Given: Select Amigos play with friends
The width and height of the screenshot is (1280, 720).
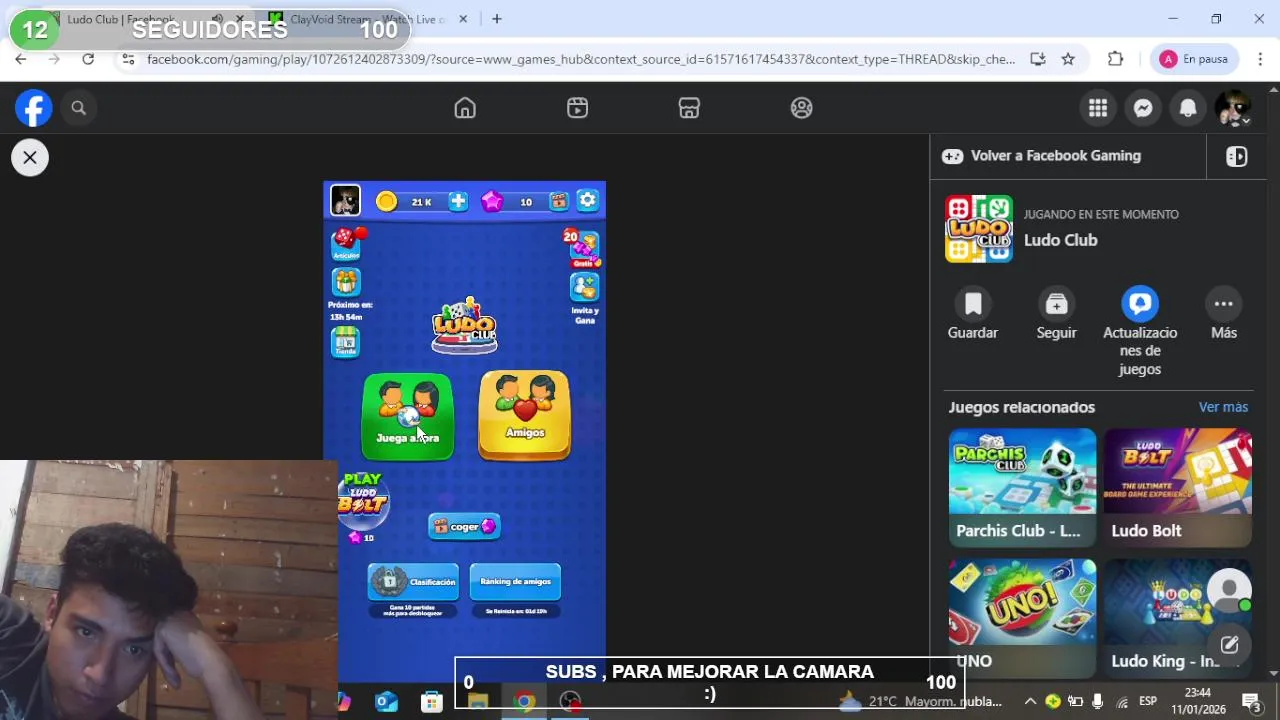Looking at the screenshot, I should point(525,415).
